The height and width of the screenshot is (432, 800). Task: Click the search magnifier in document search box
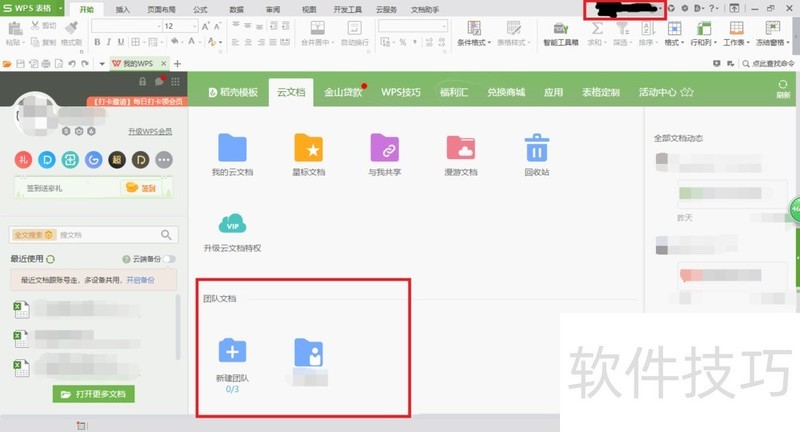pyautogui.click(x=166, y=235)
